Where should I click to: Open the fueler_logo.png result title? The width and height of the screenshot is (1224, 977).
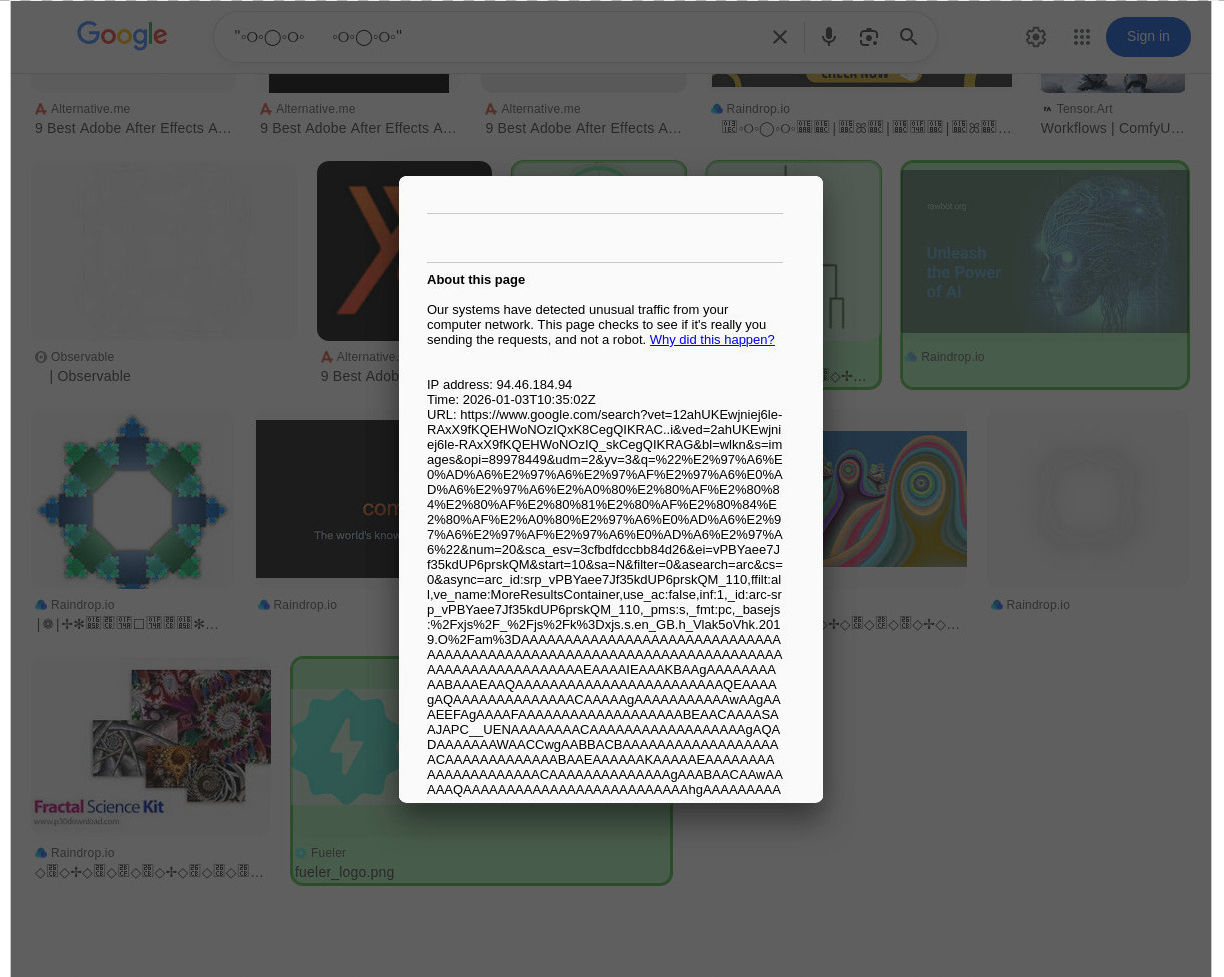(x=344, y=872)
